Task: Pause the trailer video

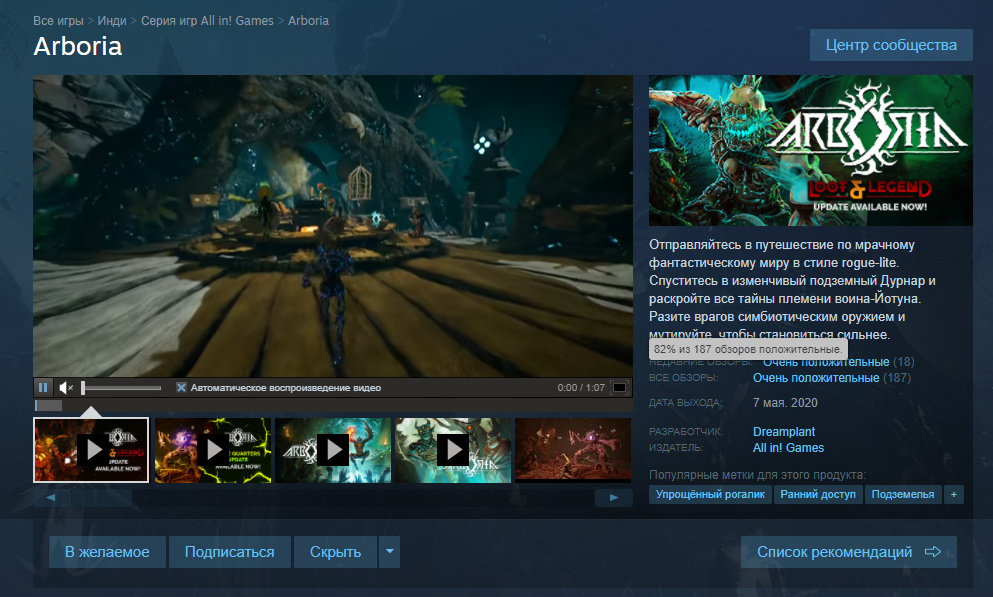Action: pos(43,387)
